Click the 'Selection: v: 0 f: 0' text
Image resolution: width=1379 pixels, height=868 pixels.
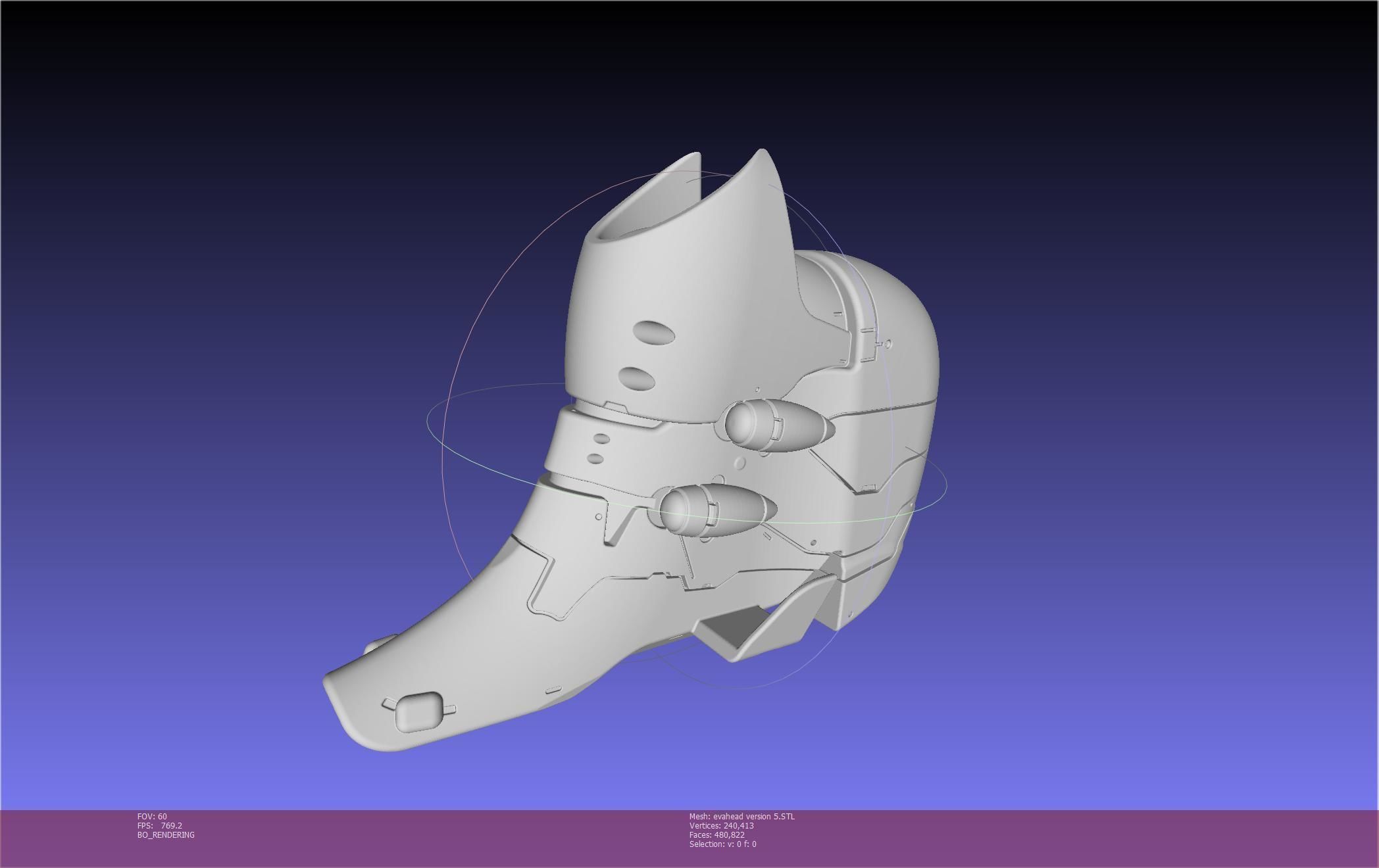[722, 844]
